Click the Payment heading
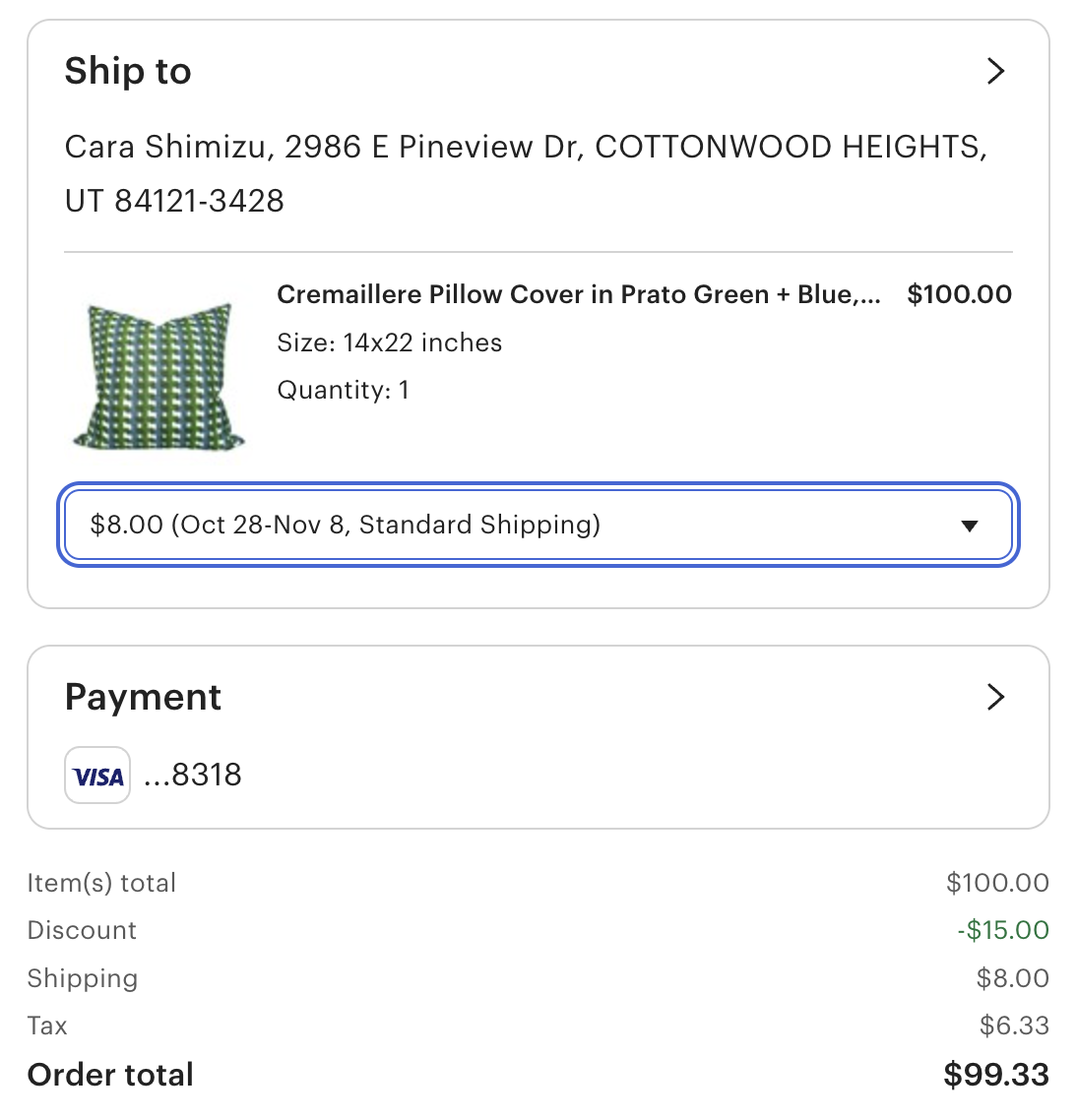This screenshot has height=1120, width=1077. click(143, 697)
